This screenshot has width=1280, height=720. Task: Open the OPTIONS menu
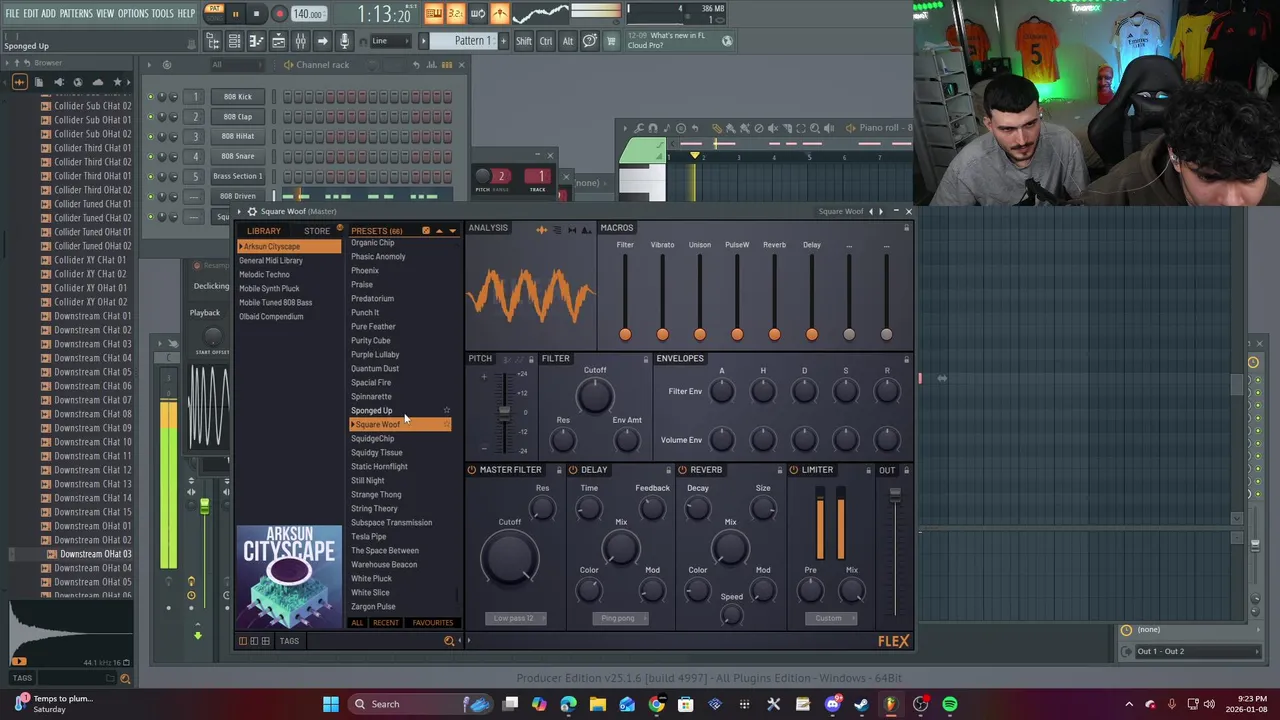tap(133, 14)
